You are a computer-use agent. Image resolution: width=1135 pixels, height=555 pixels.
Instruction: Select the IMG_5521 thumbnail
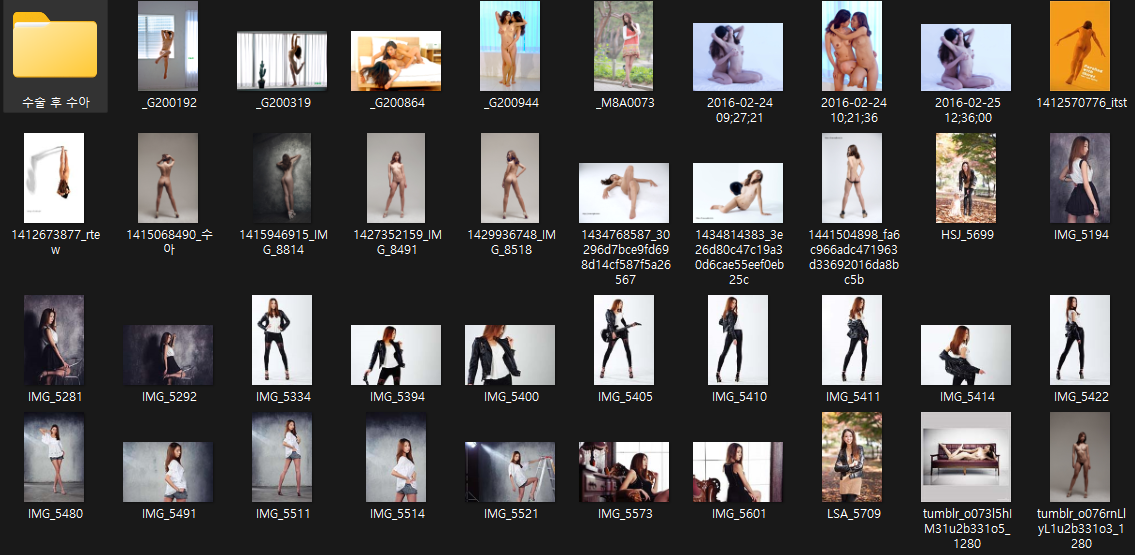(510, 472)
